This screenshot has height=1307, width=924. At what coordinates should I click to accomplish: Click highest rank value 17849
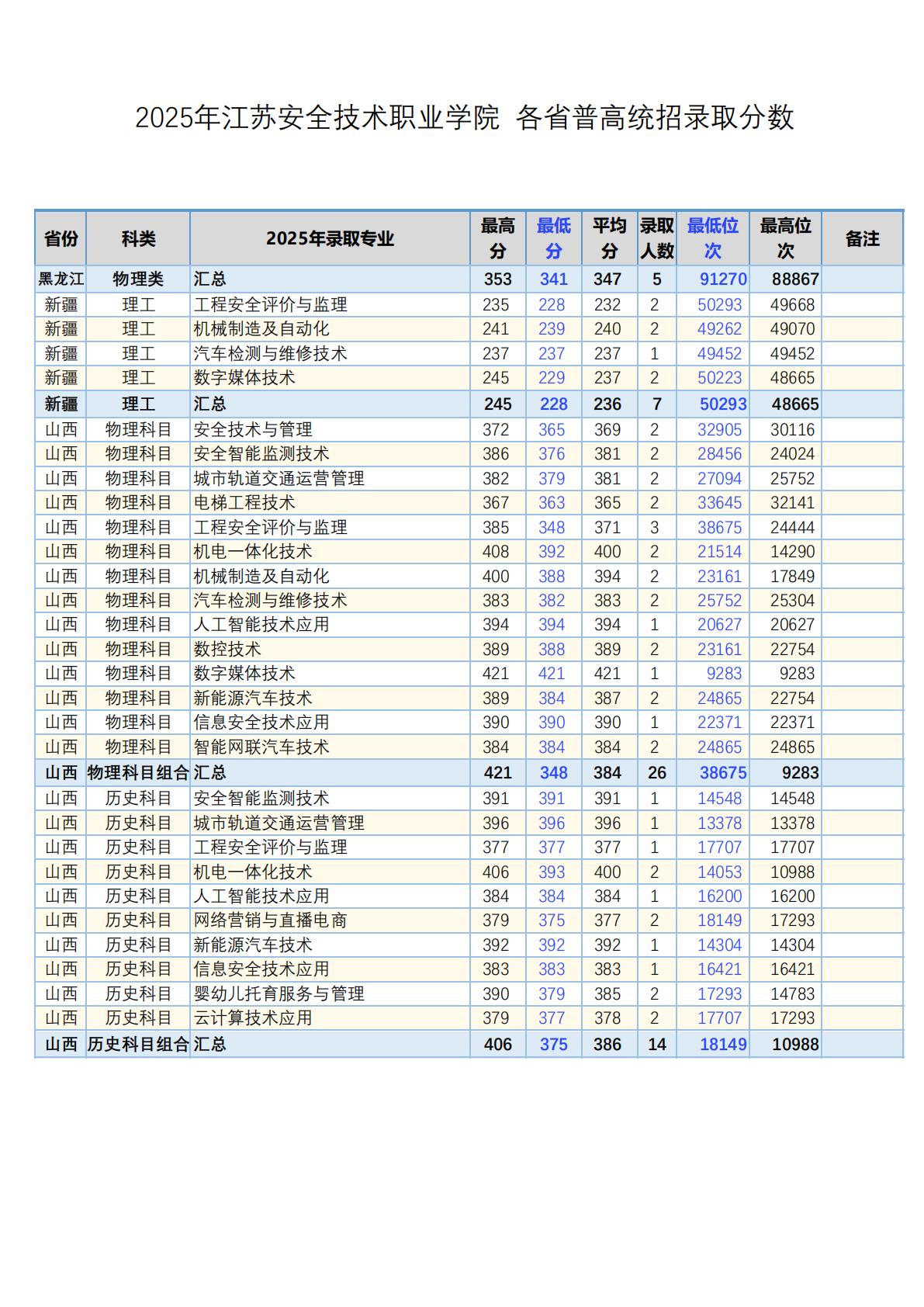792,577
